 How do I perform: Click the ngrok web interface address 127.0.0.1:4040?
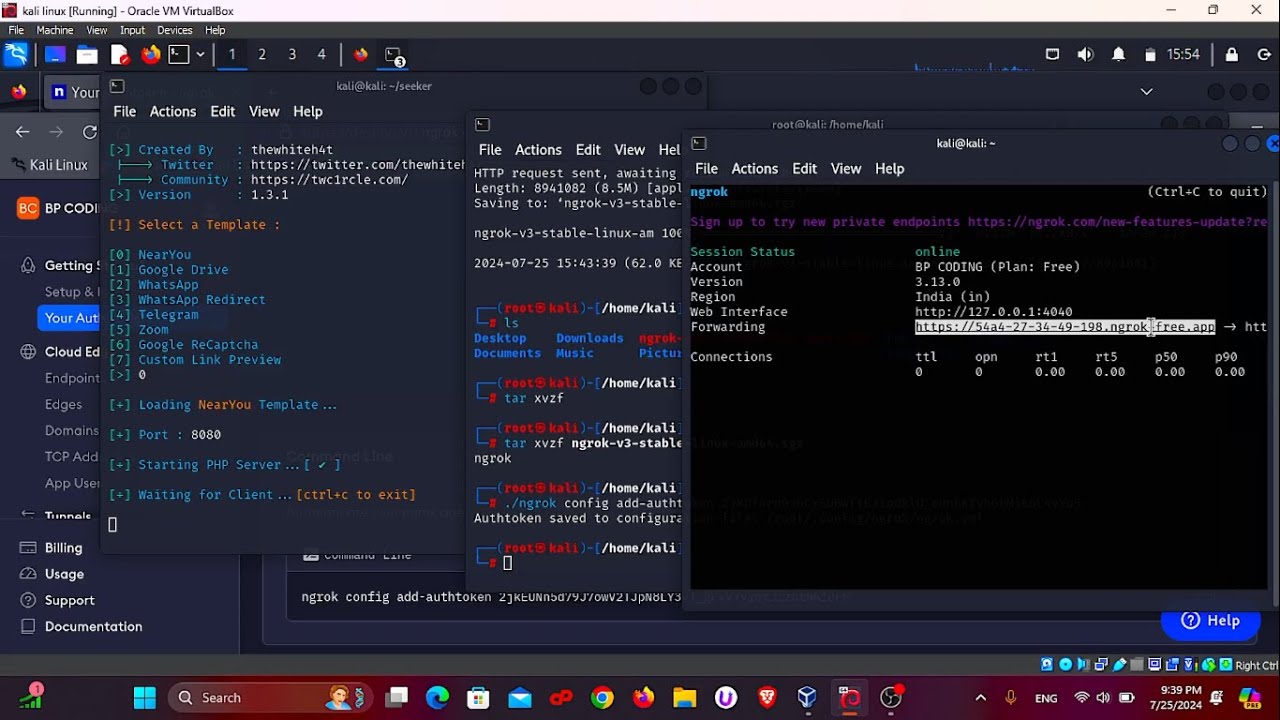click(993, 312)
